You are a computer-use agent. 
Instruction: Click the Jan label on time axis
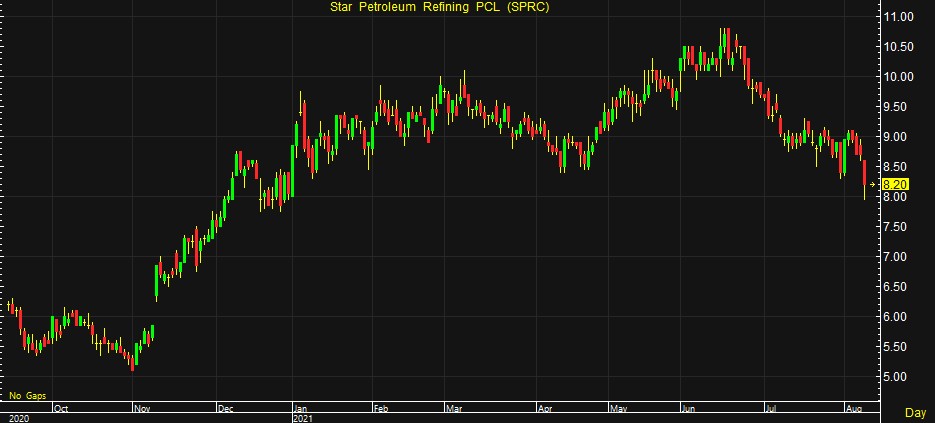pos(300,409)
